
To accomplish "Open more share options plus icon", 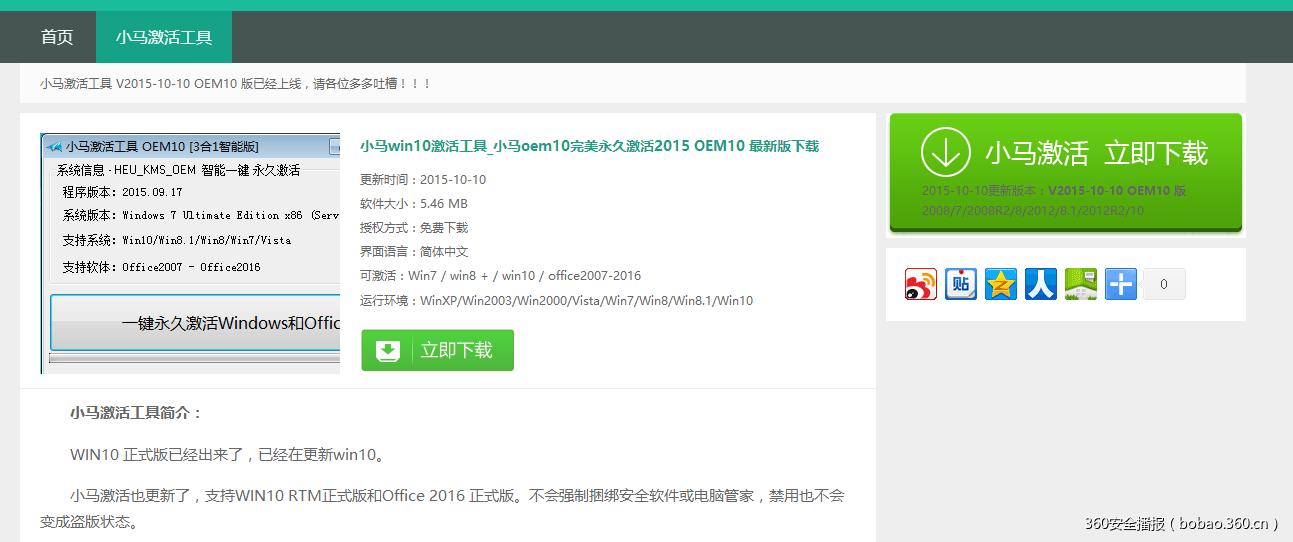I will [1121, 284].
